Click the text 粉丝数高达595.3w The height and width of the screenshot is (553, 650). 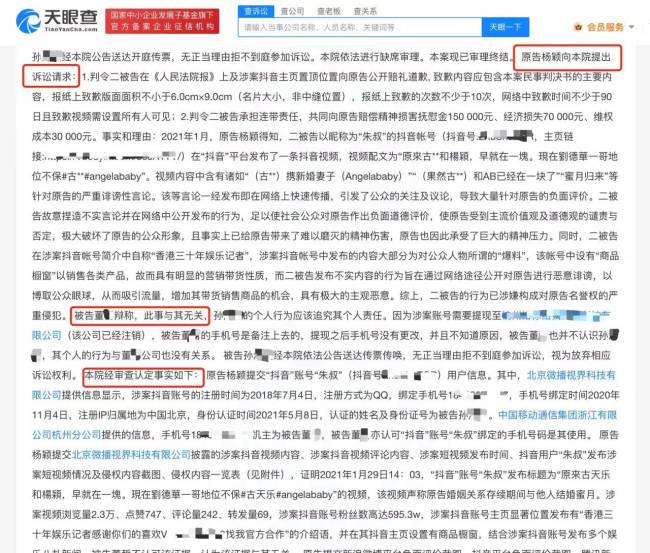coord(377,515)
